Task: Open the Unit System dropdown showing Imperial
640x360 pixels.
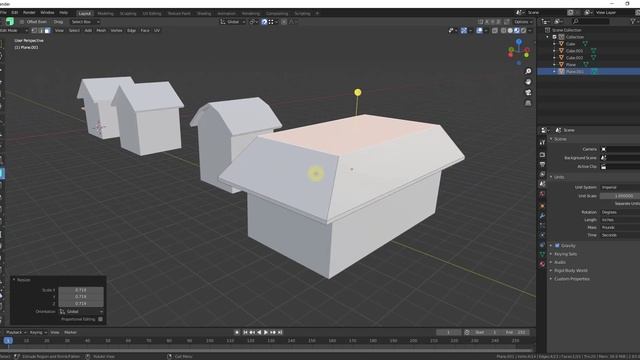Action: 620,187
